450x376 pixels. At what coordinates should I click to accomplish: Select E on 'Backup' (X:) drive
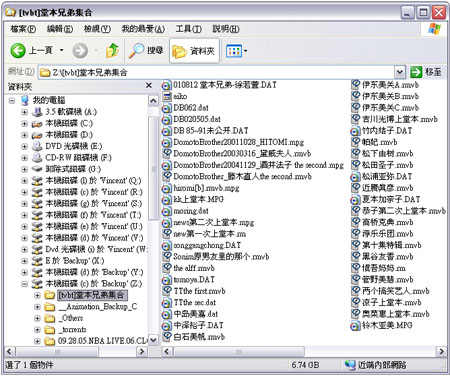pos(74,261)
